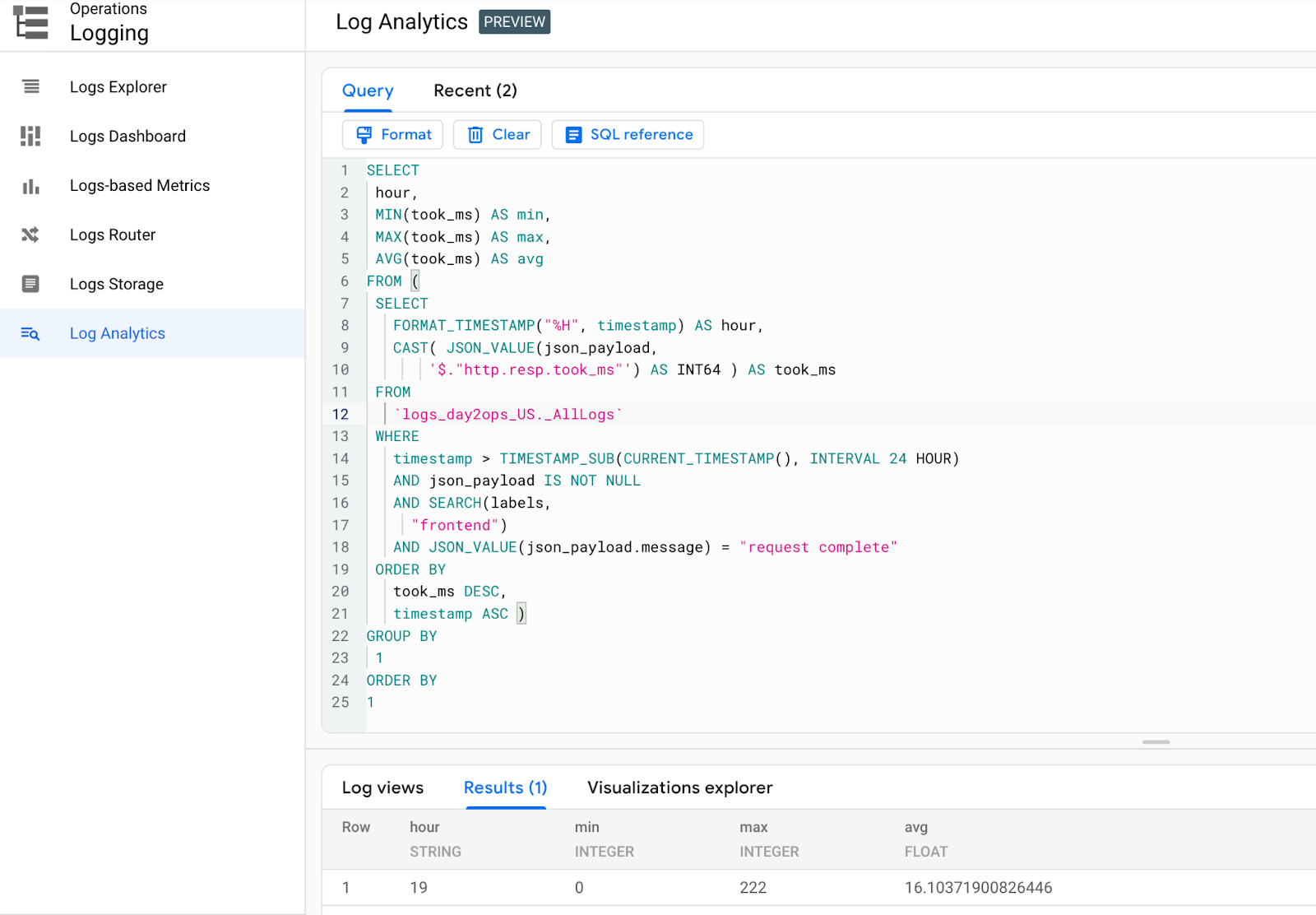Open the Log views tab
This screenshot has width=1316, height=915.
(x=382, y=787)
